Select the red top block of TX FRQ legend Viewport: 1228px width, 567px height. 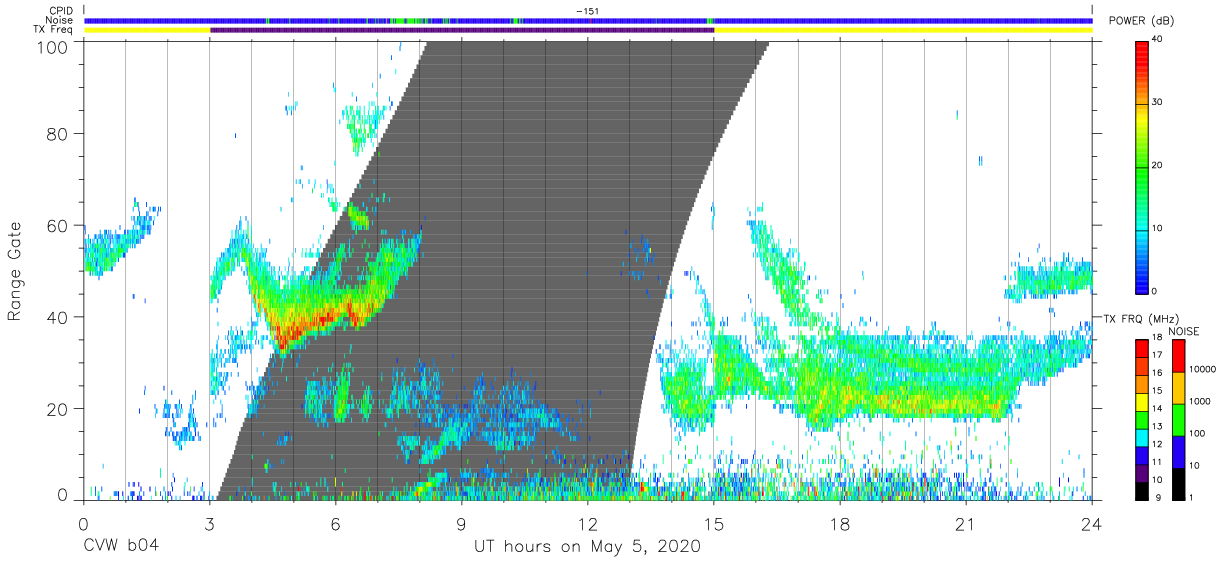[x=1143, y=348]
